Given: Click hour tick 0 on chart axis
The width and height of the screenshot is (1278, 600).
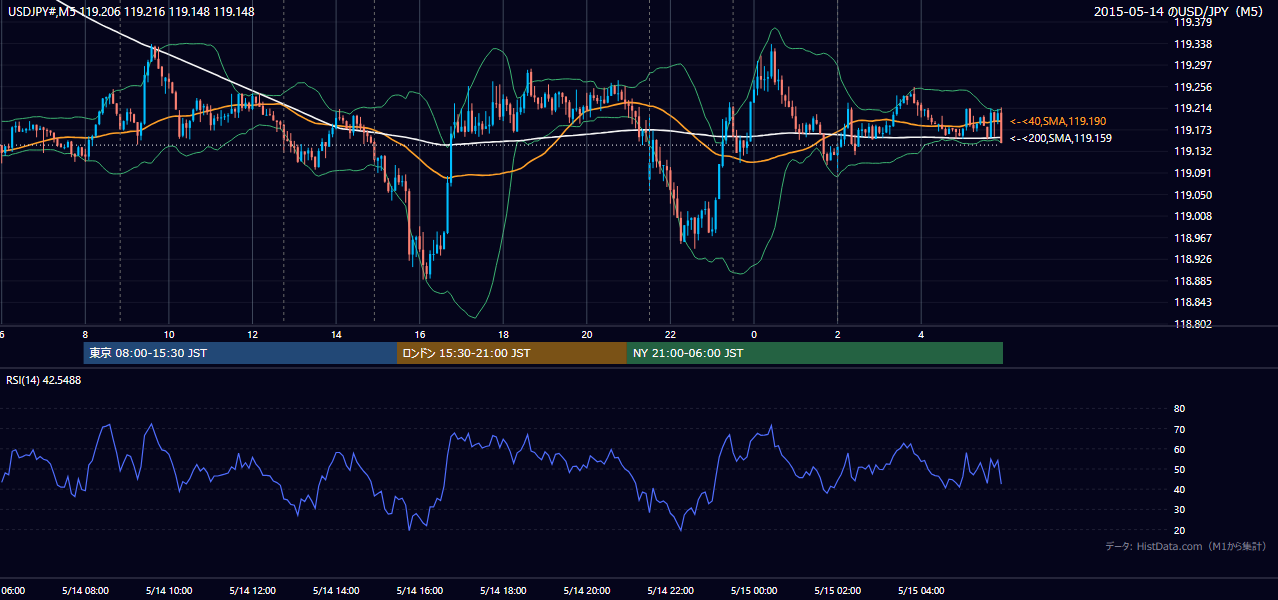Looking at the screenshot, I should [x=754, y=335].
